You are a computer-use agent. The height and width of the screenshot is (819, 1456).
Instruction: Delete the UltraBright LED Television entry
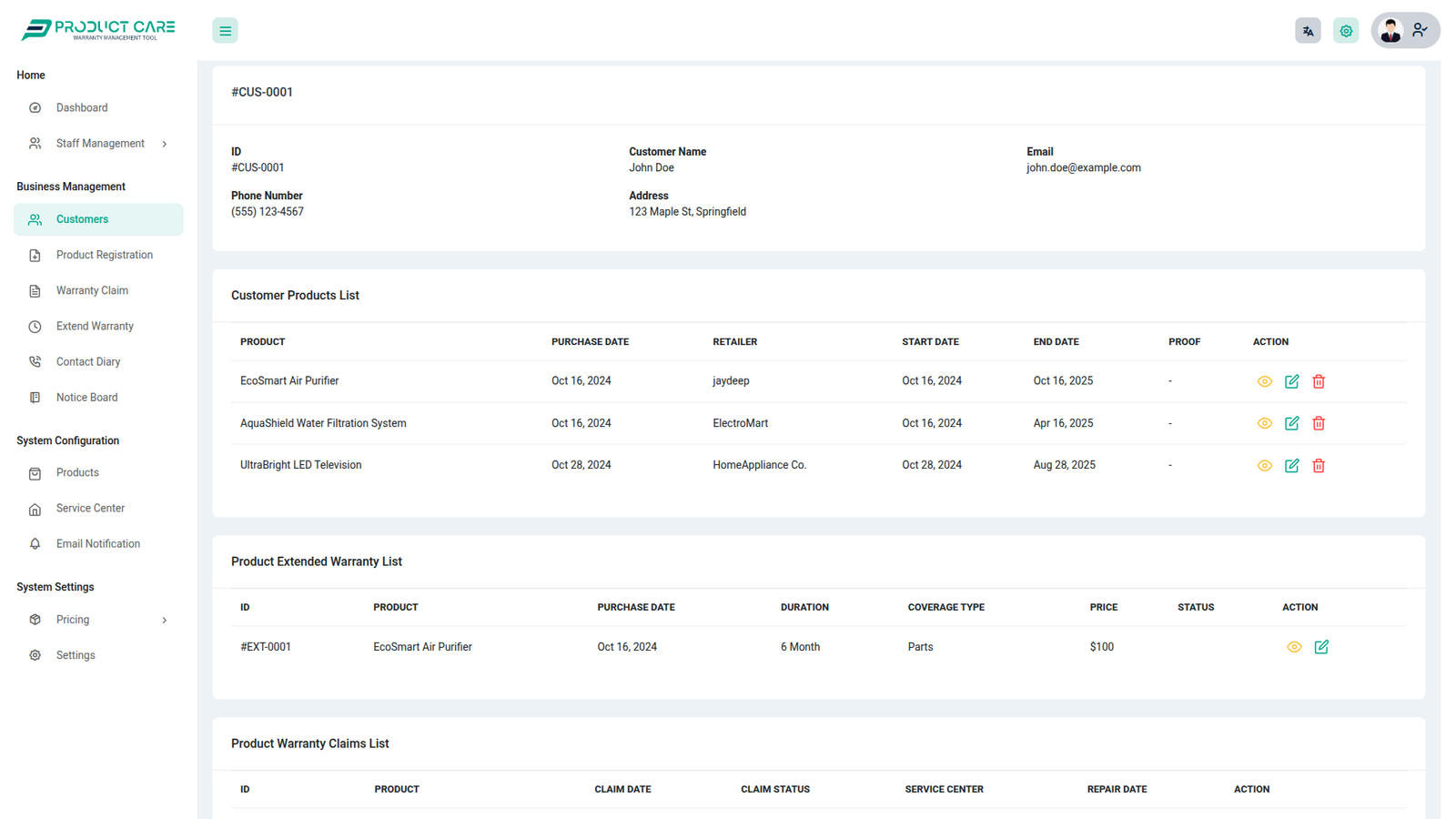coord(1319,465)
